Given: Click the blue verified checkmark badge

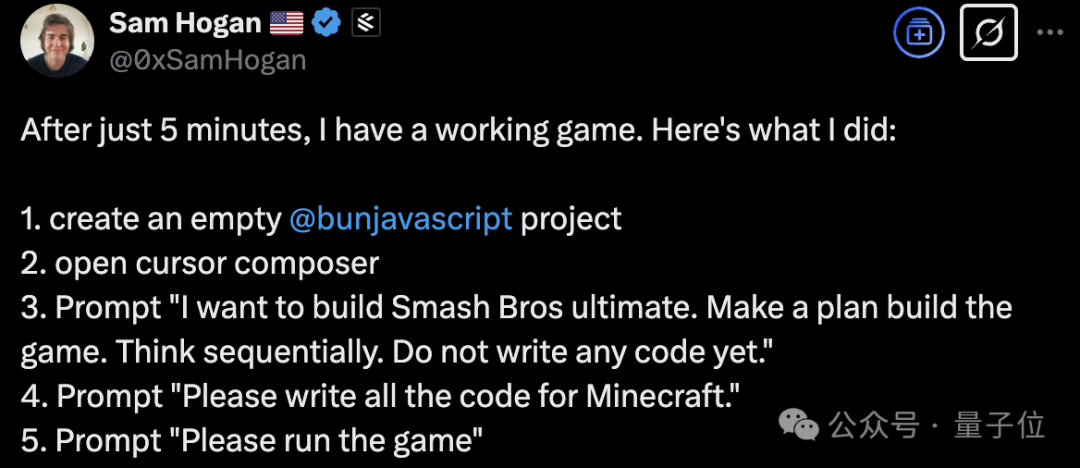Looking at the screenshot, I should (326, 22).
